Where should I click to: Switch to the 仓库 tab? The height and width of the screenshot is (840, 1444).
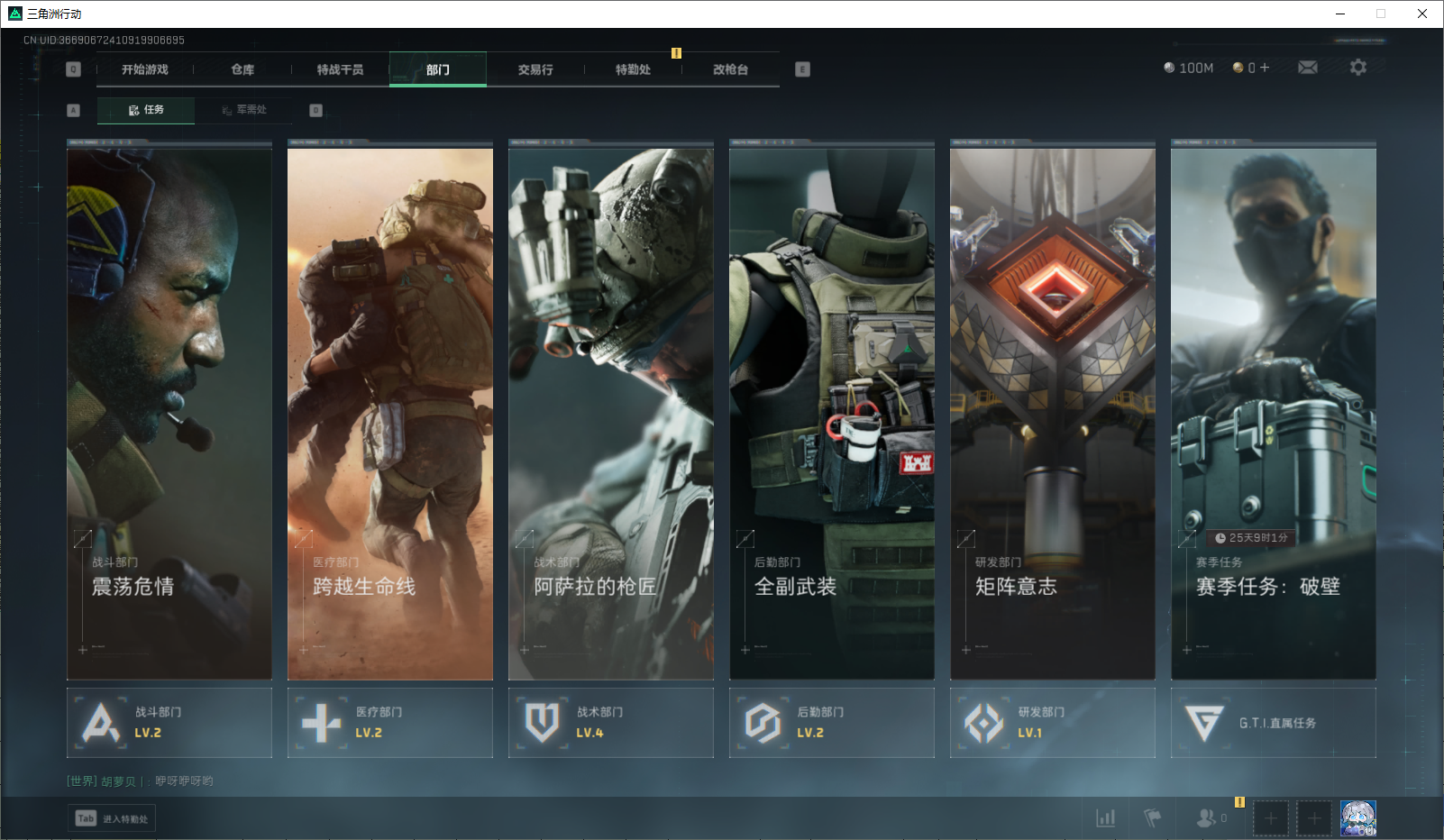(x=242, y=69)
